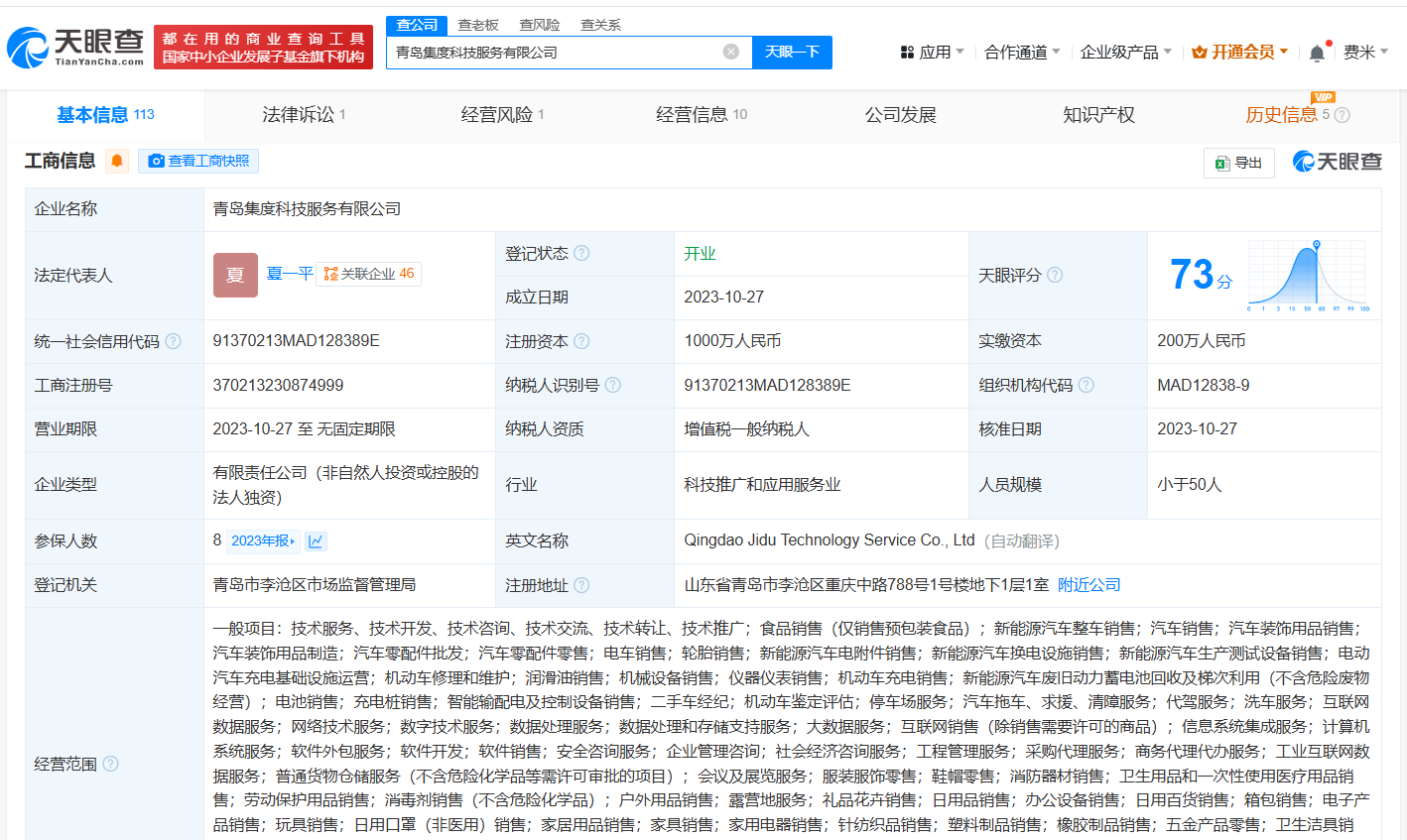The image size is (1407, 840).
Task: Click help icon next to 登记状态
Action: 581,253
